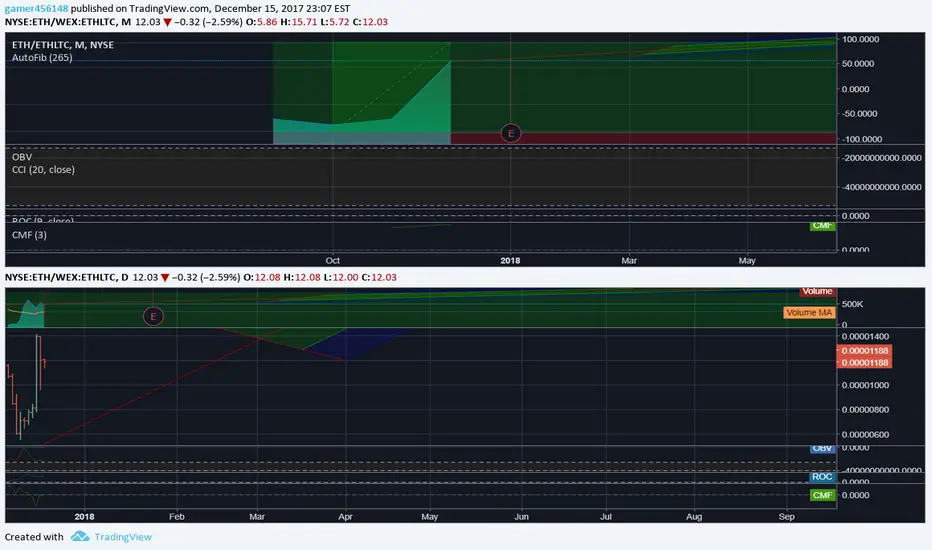Click the upper red 0.00001188 price label
The image size is (932, 550).
point(864,351)
